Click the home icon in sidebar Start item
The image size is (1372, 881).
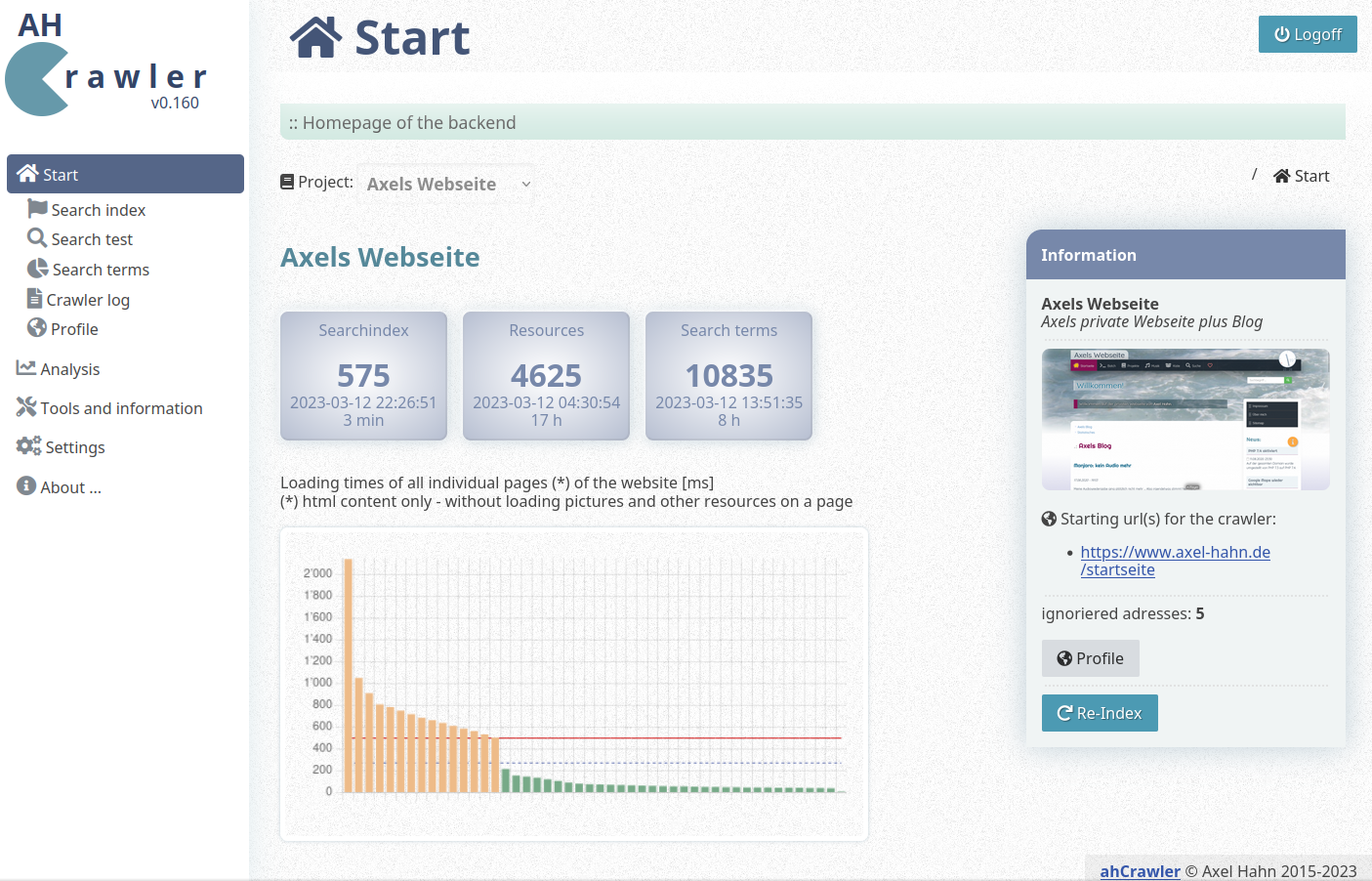(x=27, y=173)
